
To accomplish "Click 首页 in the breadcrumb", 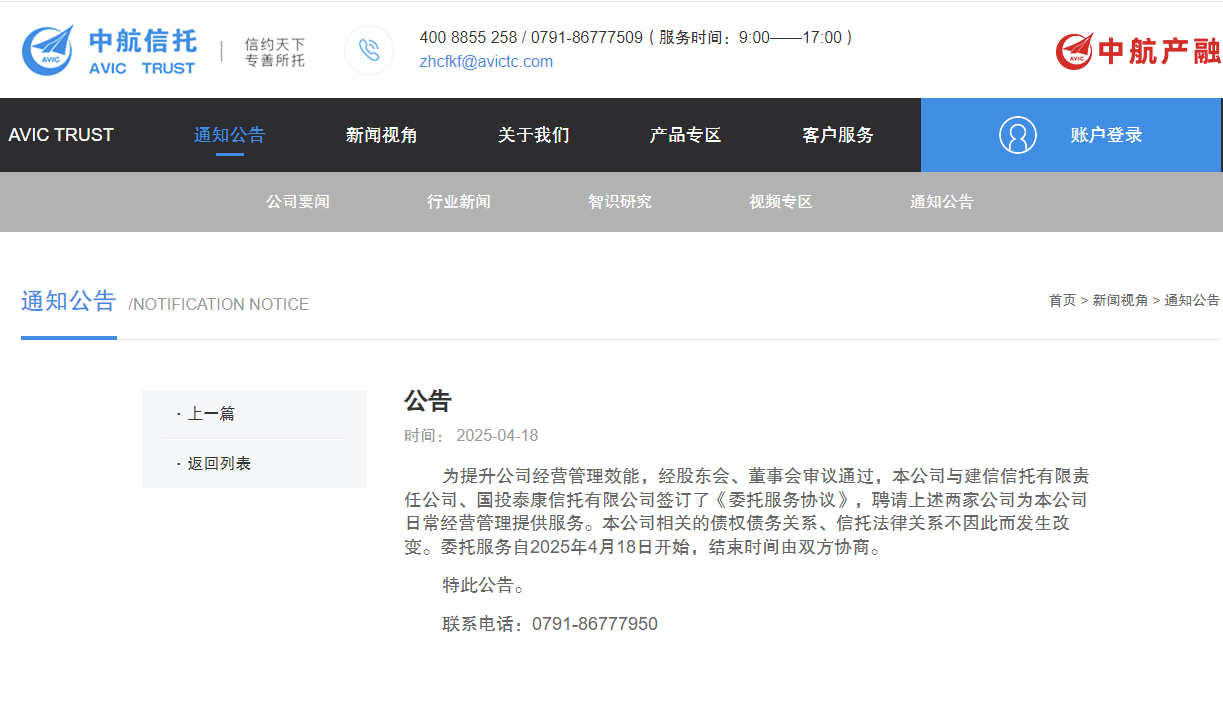I will (x=1062, y=300).
